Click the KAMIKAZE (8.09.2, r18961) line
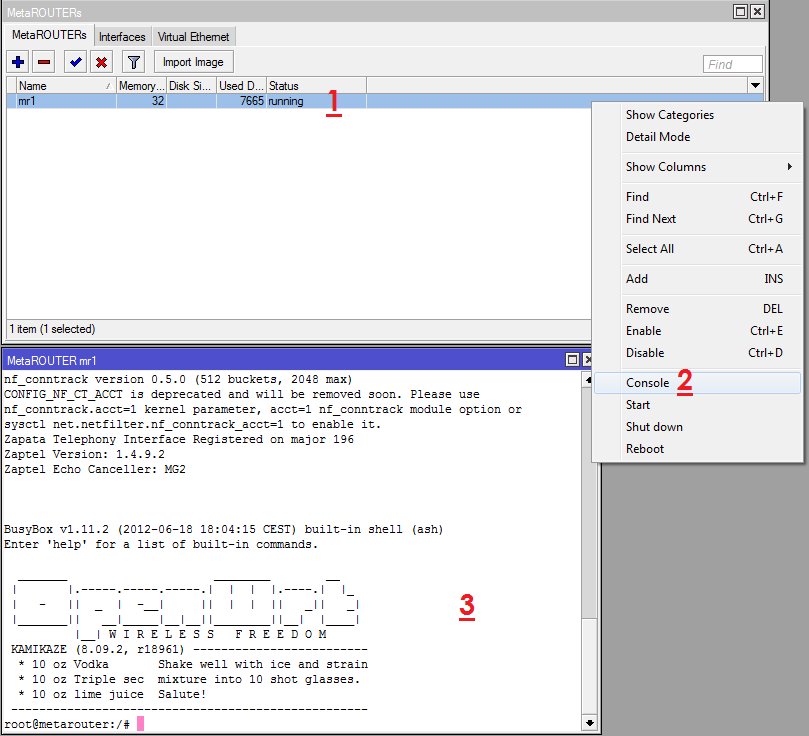This screenshot has height=736, width=809. pos(189,649)
